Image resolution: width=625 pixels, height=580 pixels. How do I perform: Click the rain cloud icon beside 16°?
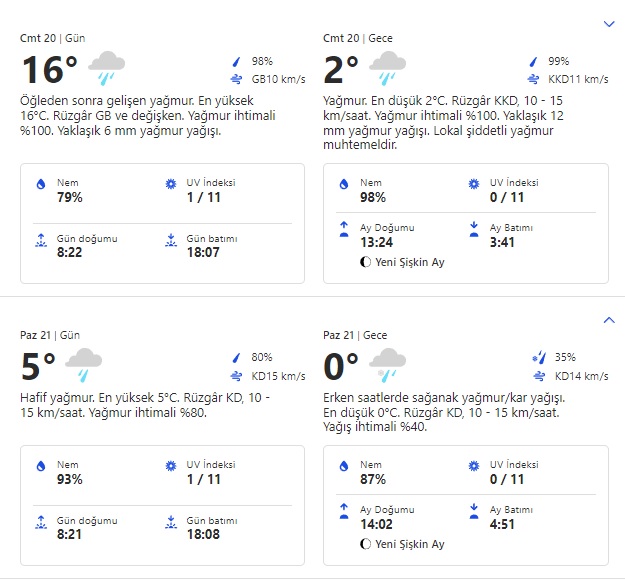tap(106, 69)
